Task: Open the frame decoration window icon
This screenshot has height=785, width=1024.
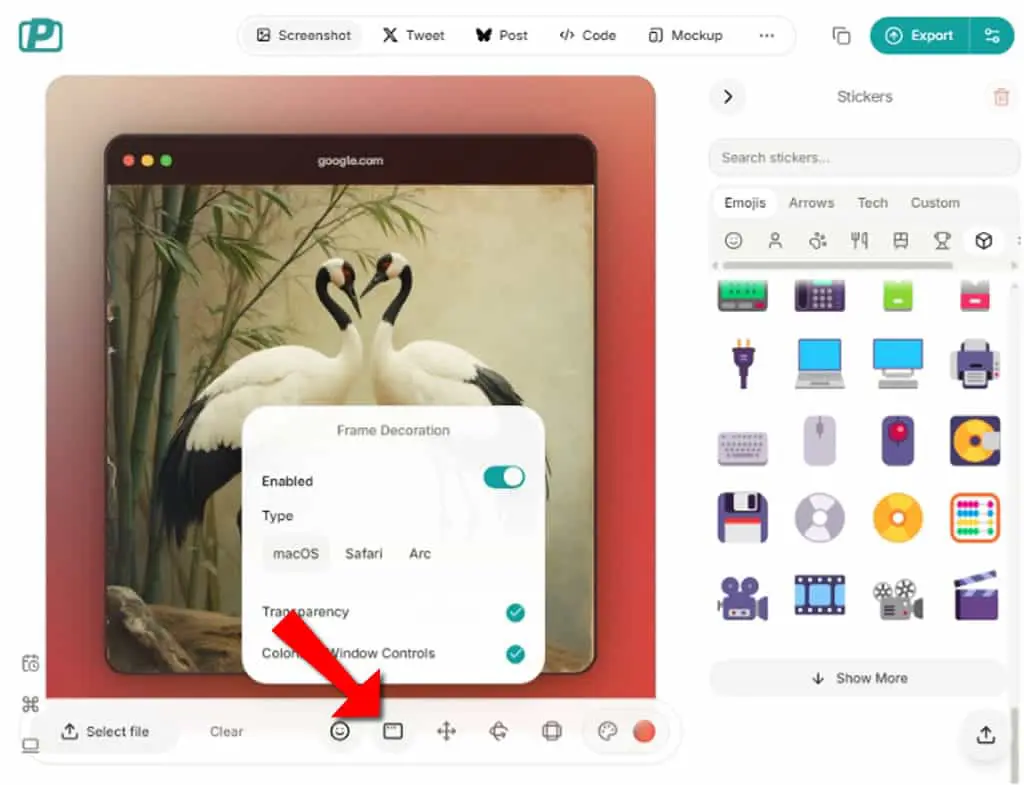Action: pyautogui.click(x=392, y=731)
